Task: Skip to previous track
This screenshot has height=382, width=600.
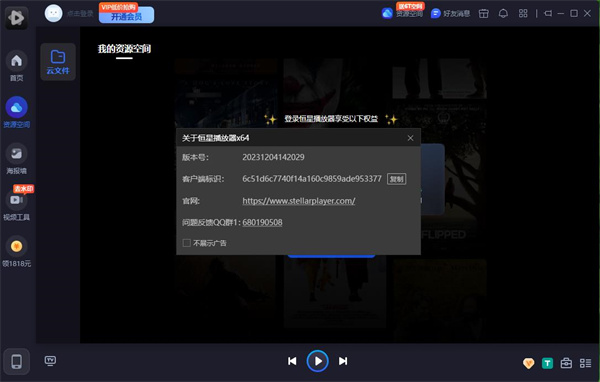Action: (x=292, y=361)
